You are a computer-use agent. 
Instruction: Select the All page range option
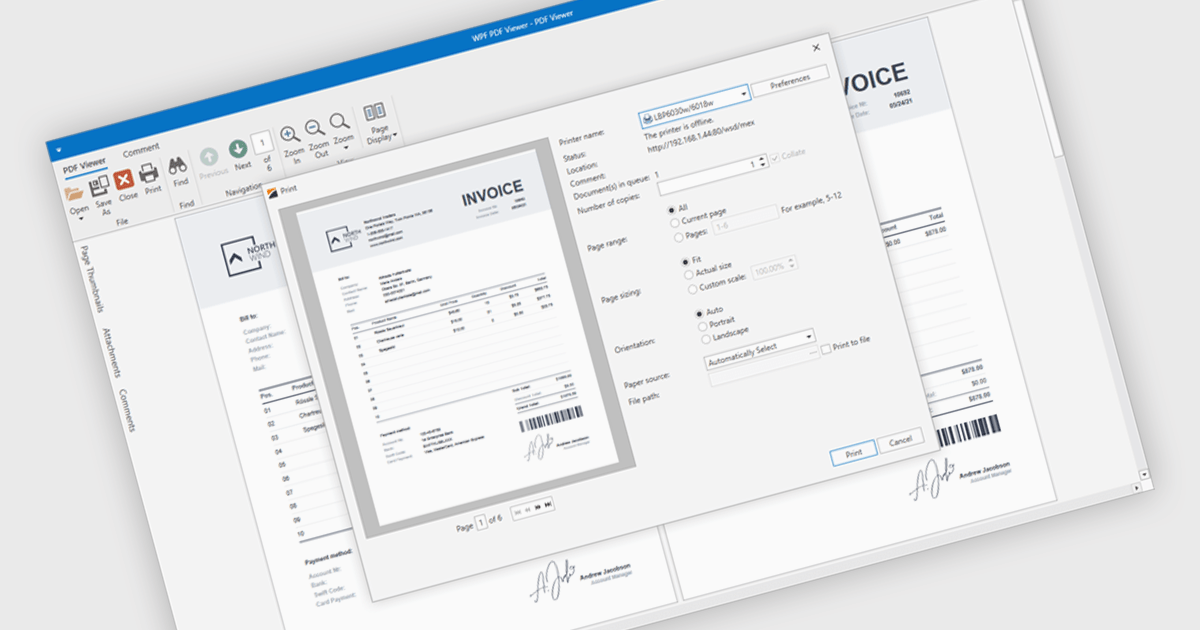tap(670, 211)
